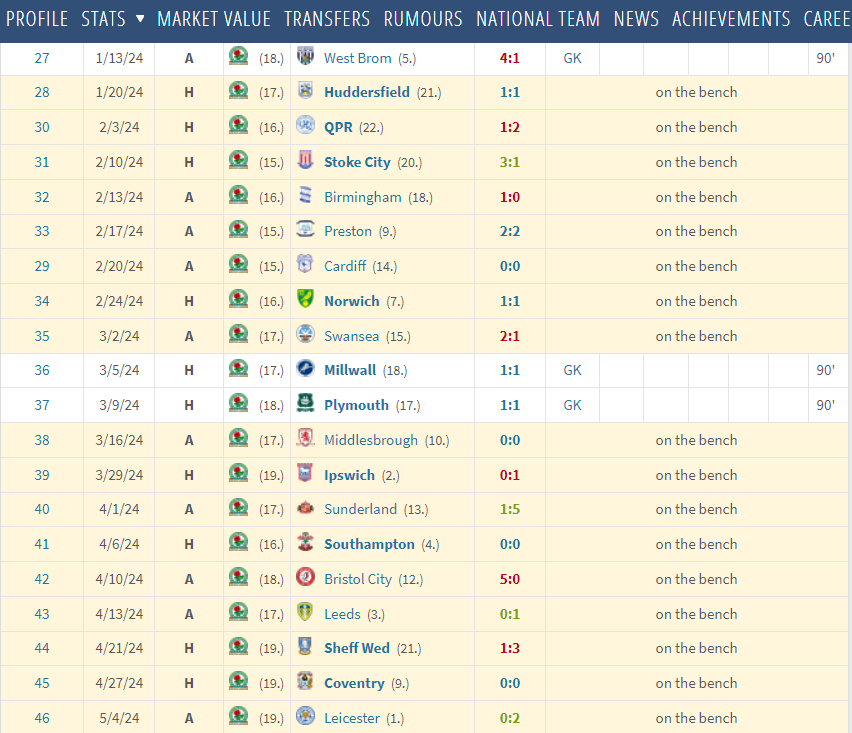The height and width of the screenshot is (733, 852).
Task: Click GK position in the West Brom row
Action: pos(572,58)
